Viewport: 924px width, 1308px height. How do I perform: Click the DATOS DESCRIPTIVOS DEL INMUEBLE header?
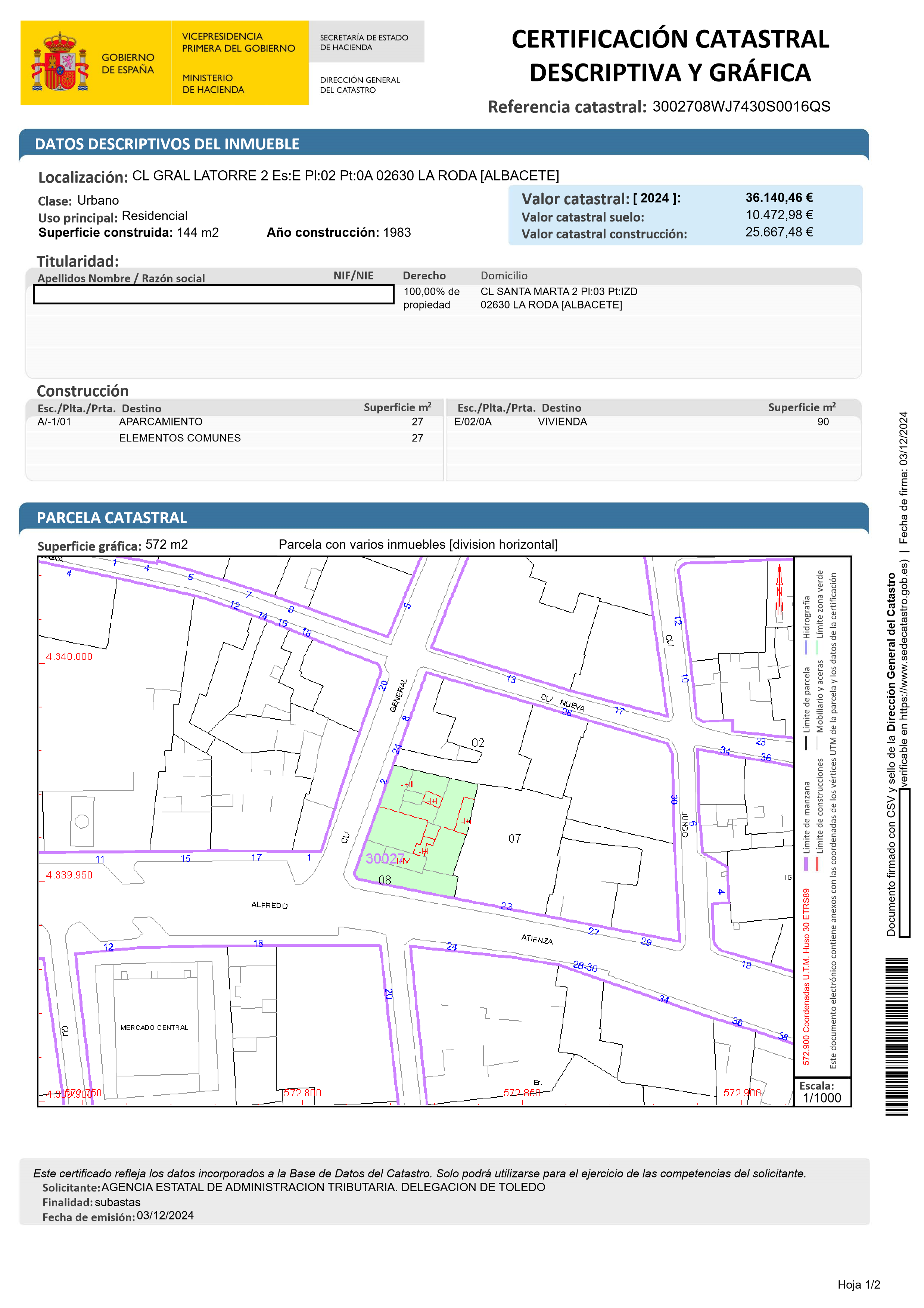pyautogui.click(x=167, y=144)
